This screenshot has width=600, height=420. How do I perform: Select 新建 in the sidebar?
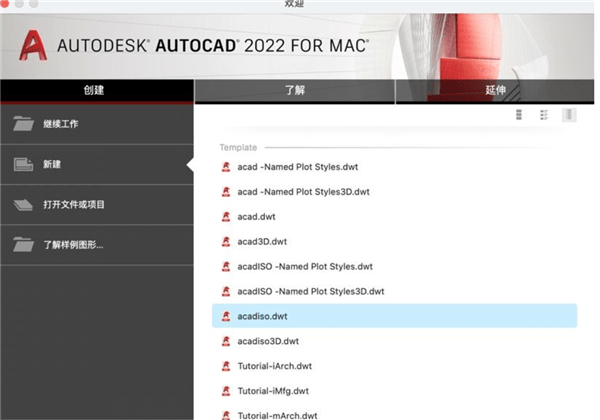(x=97, y=164)
